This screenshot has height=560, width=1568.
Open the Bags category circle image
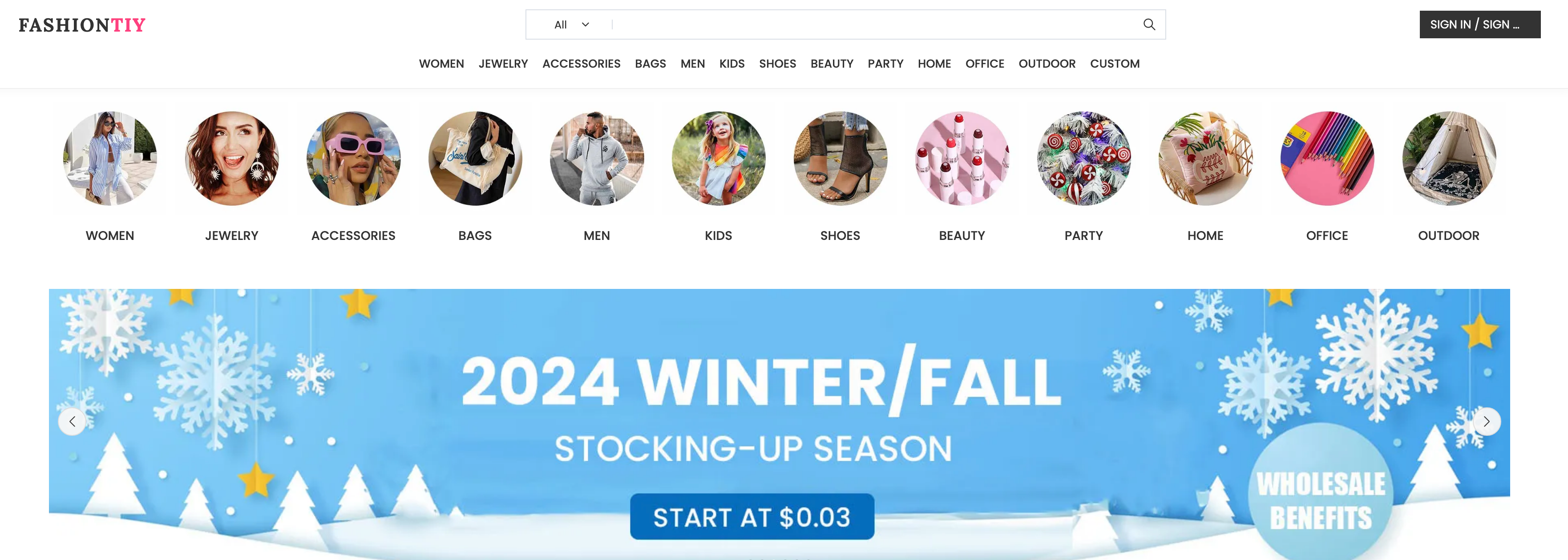[475, 158]
